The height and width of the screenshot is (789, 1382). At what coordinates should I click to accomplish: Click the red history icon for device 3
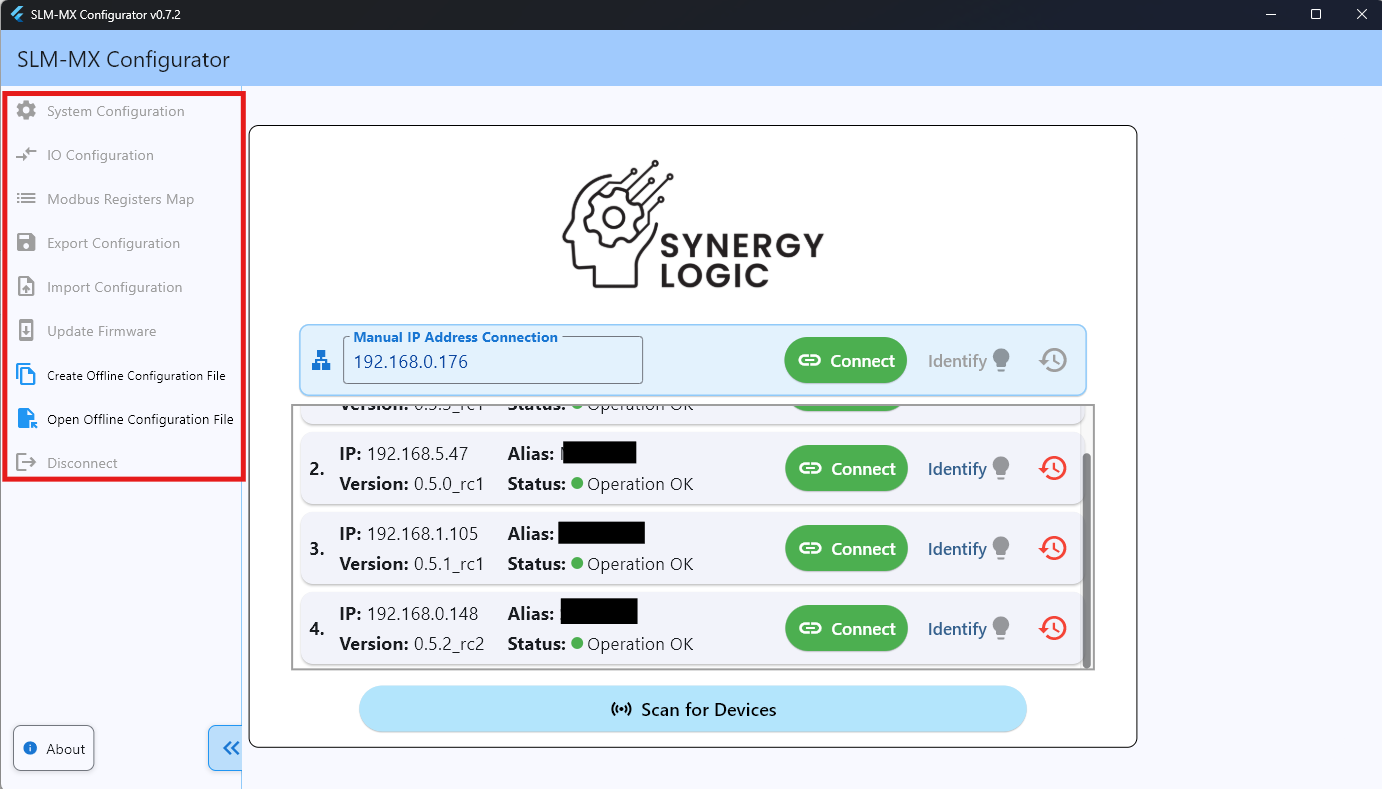(1053, 548)
